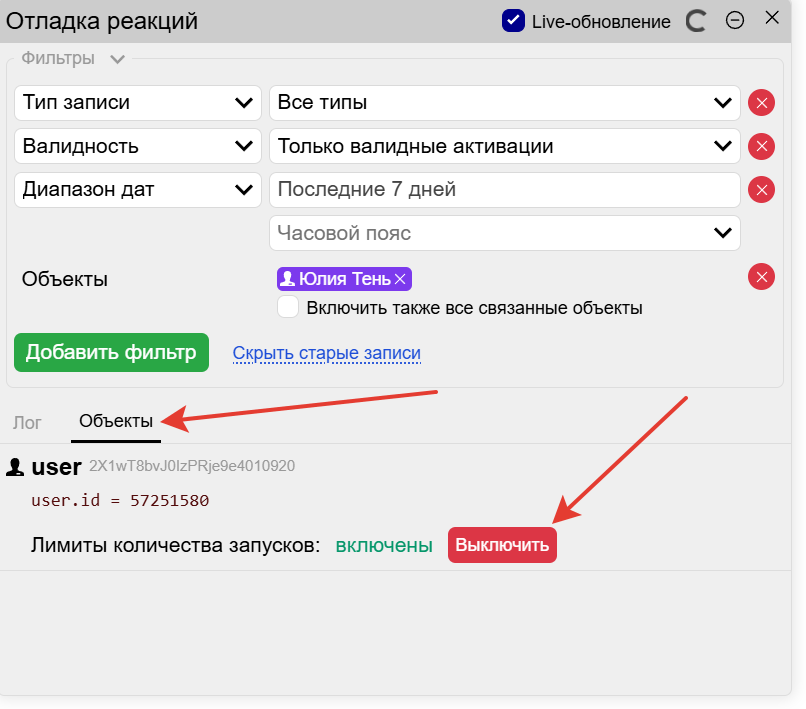Close the Отладка реакций panel
The image size is (806, 709).
tap(772, 18)
